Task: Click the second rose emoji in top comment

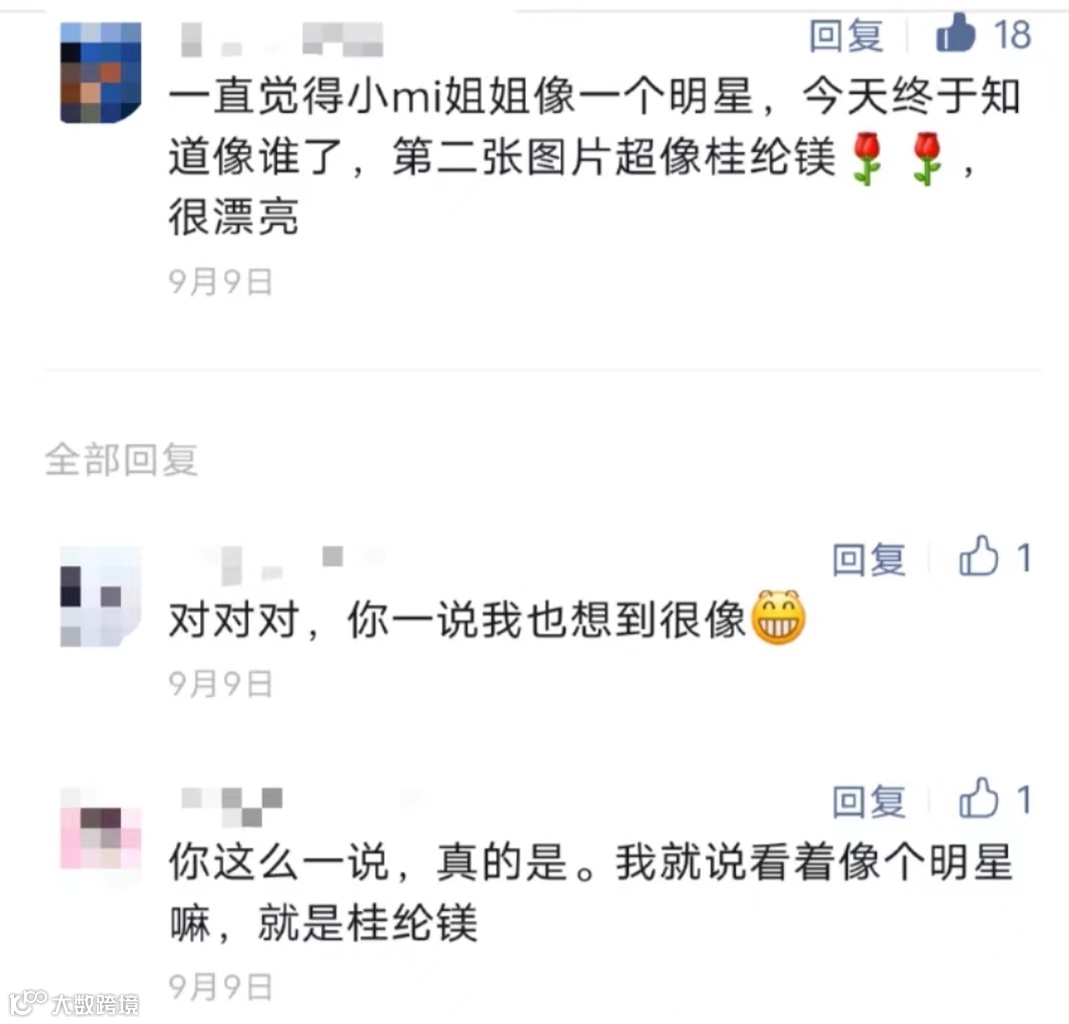Action: point(927,159)
